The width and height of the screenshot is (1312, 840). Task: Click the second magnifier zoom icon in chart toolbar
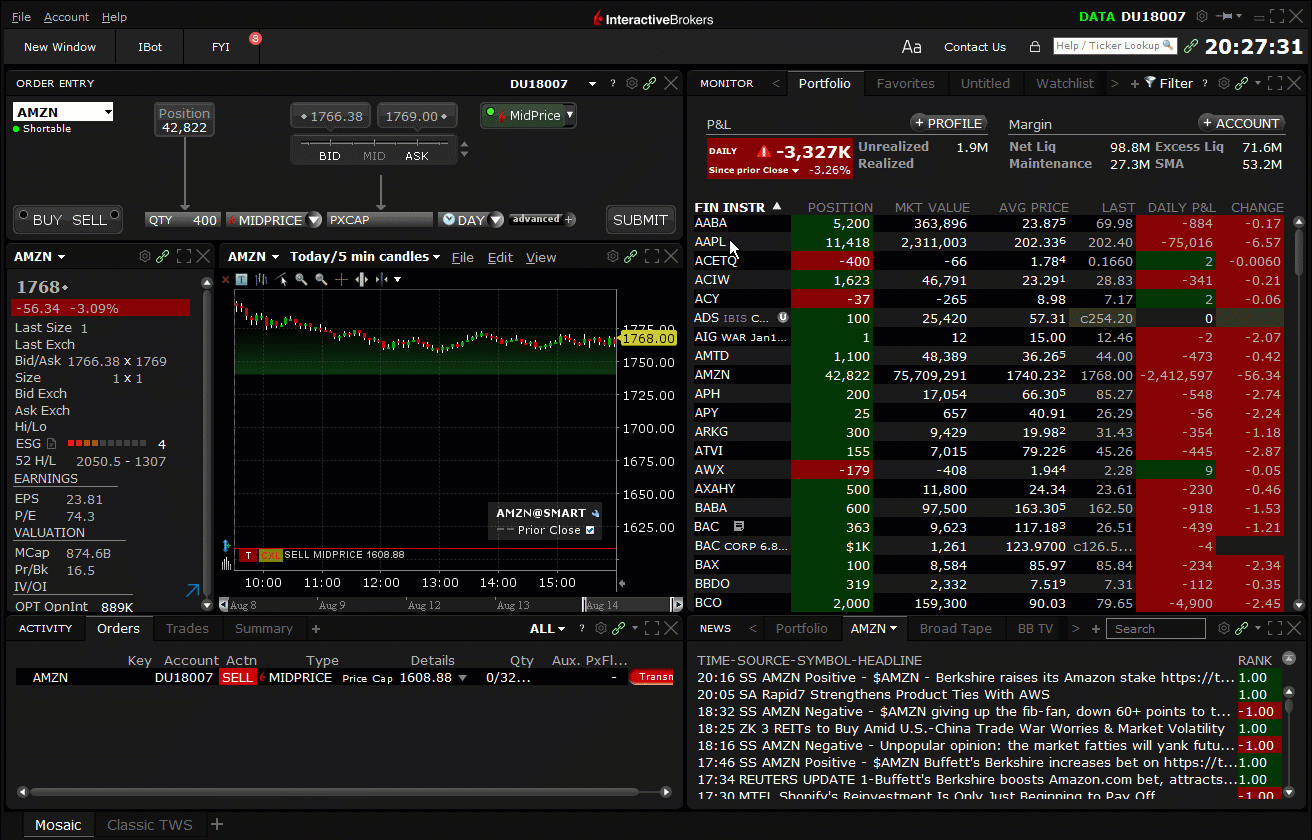(321, 280)
